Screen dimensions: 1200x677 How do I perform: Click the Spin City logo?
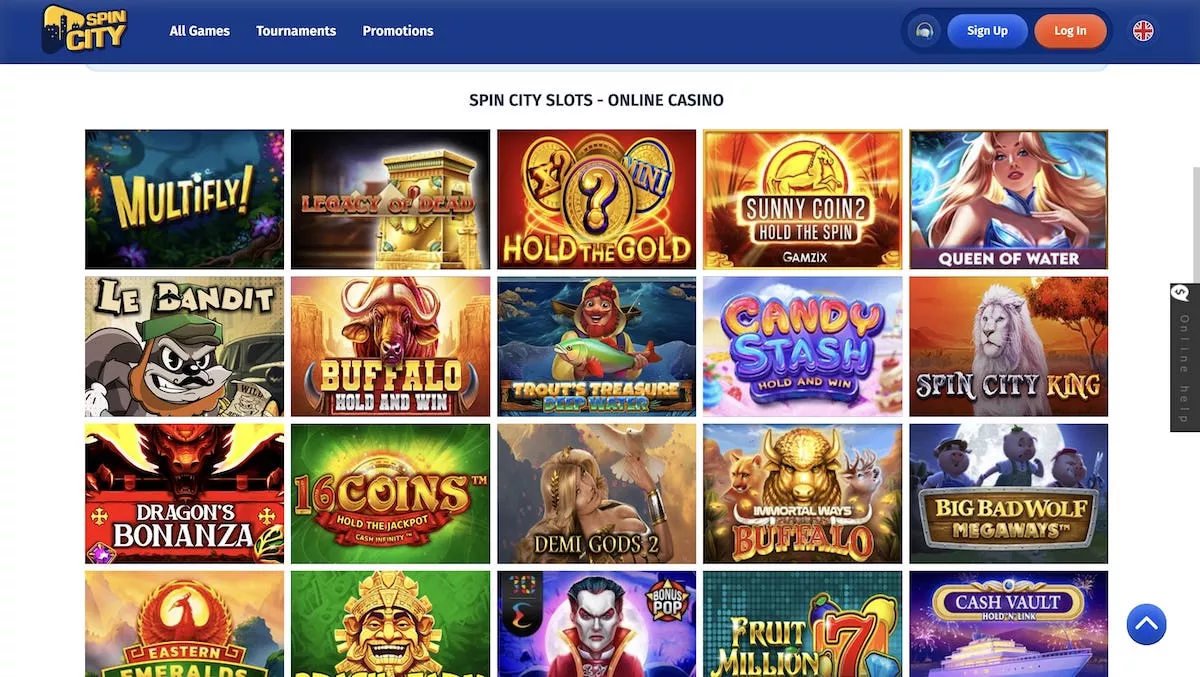coord(85,30)
